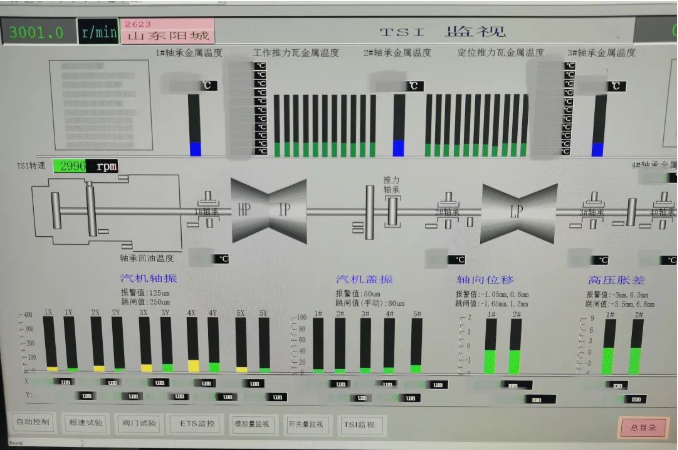
Task: Click the LP turbine symbol
Action: tap(519, 212)
